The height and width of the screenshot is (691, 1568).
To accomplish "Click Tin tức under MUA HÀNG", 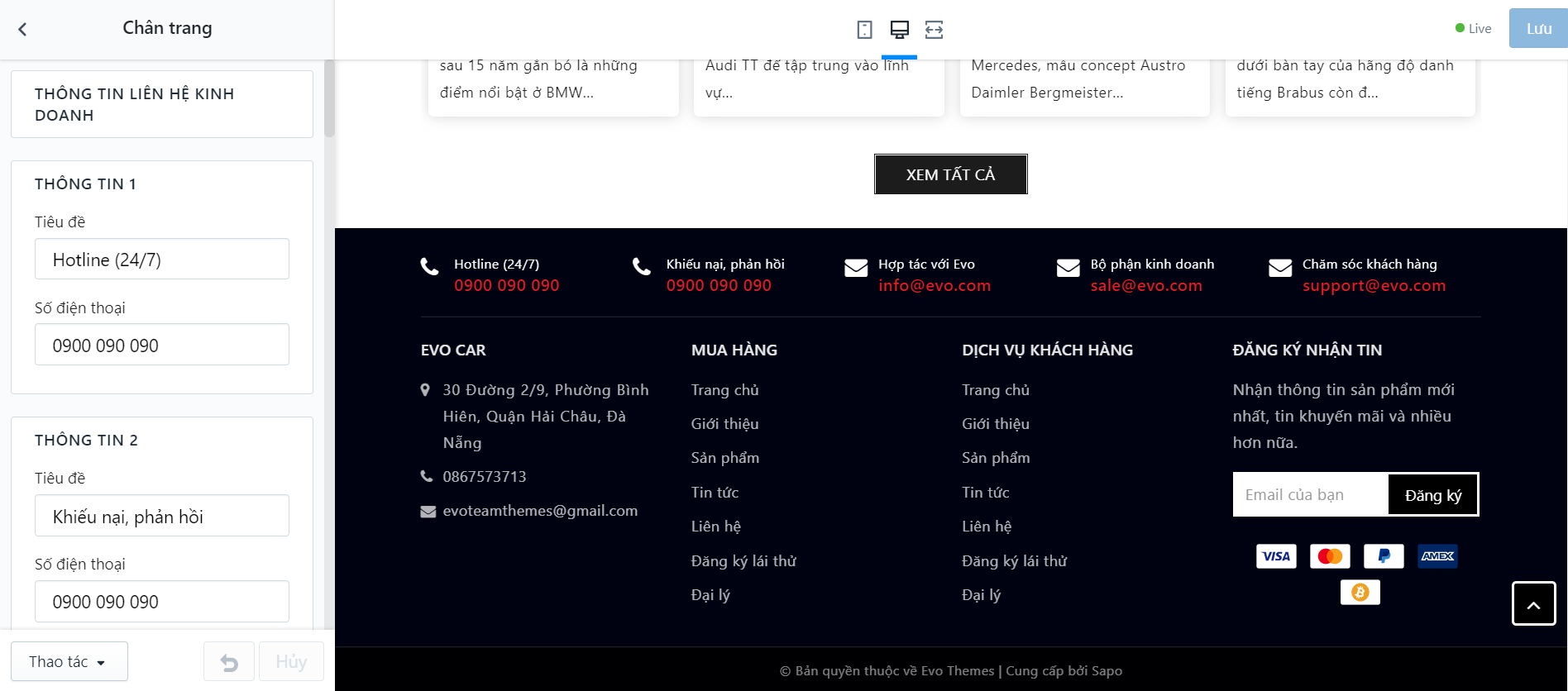I will (x=715, y=492).
